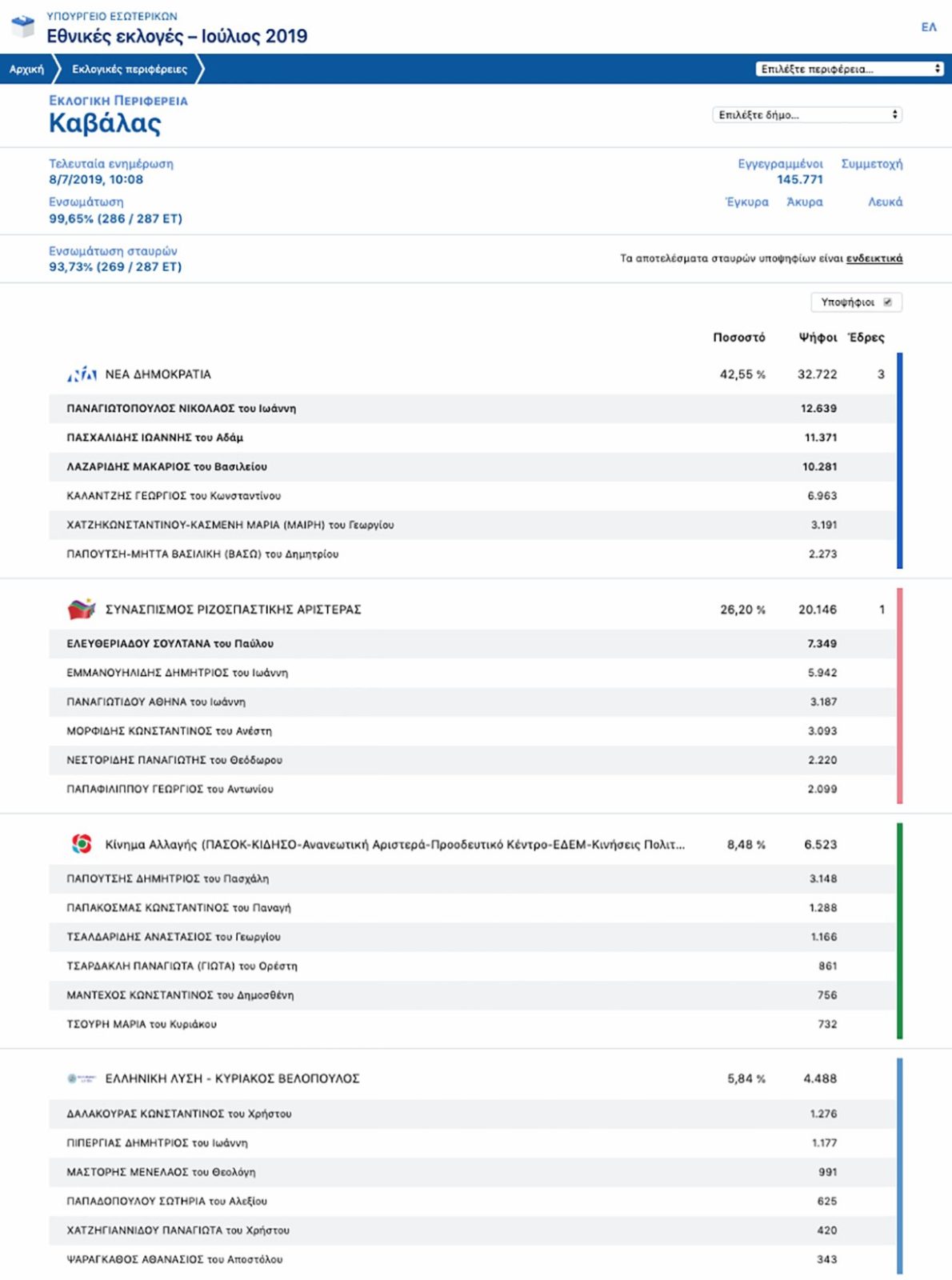Toggle the Υποψήφιοι checkbox

pyautogui.click(x=887, y=302)
